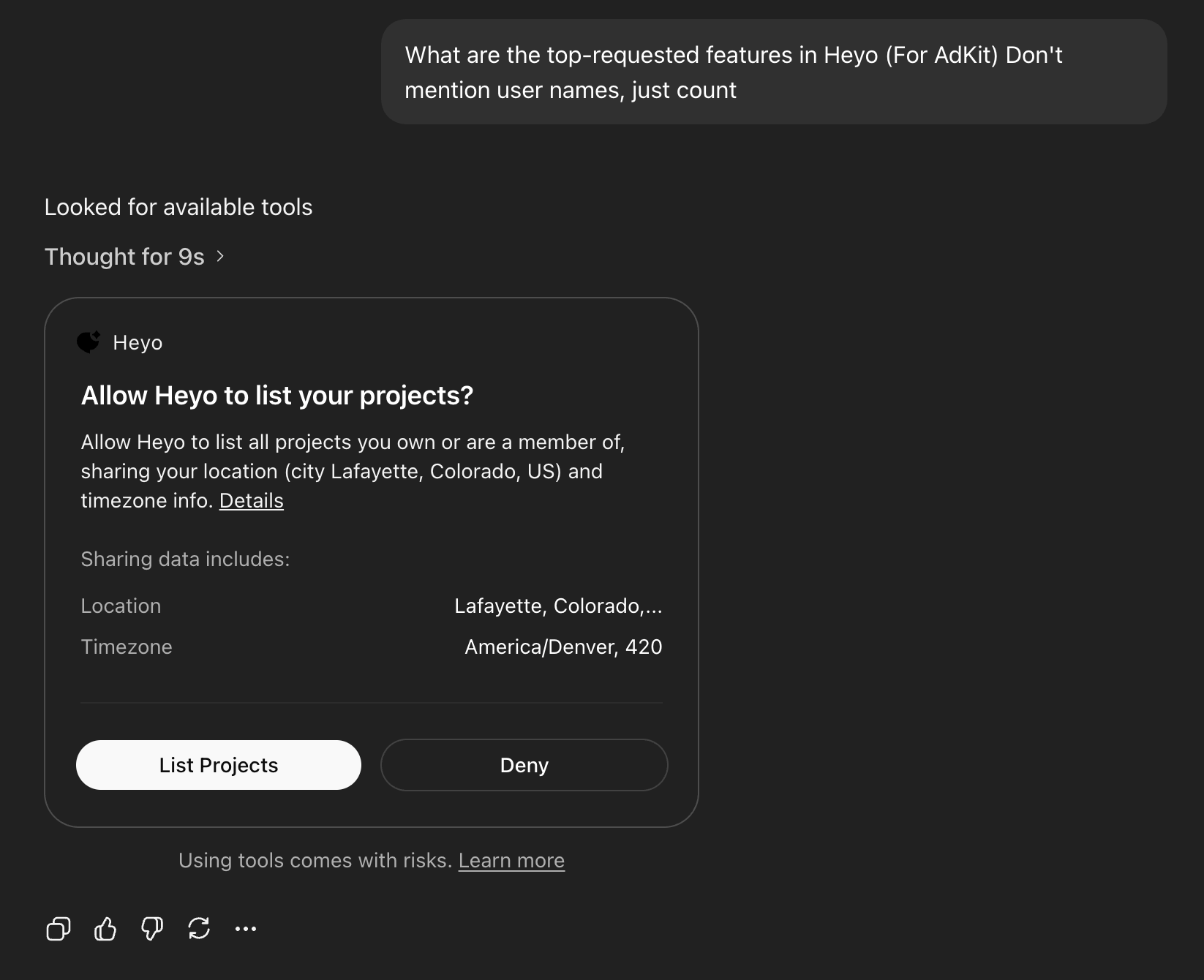Open the "Learn more" risks link
The height and width of the screenshot is (980, 1204).
pos(511,860)
